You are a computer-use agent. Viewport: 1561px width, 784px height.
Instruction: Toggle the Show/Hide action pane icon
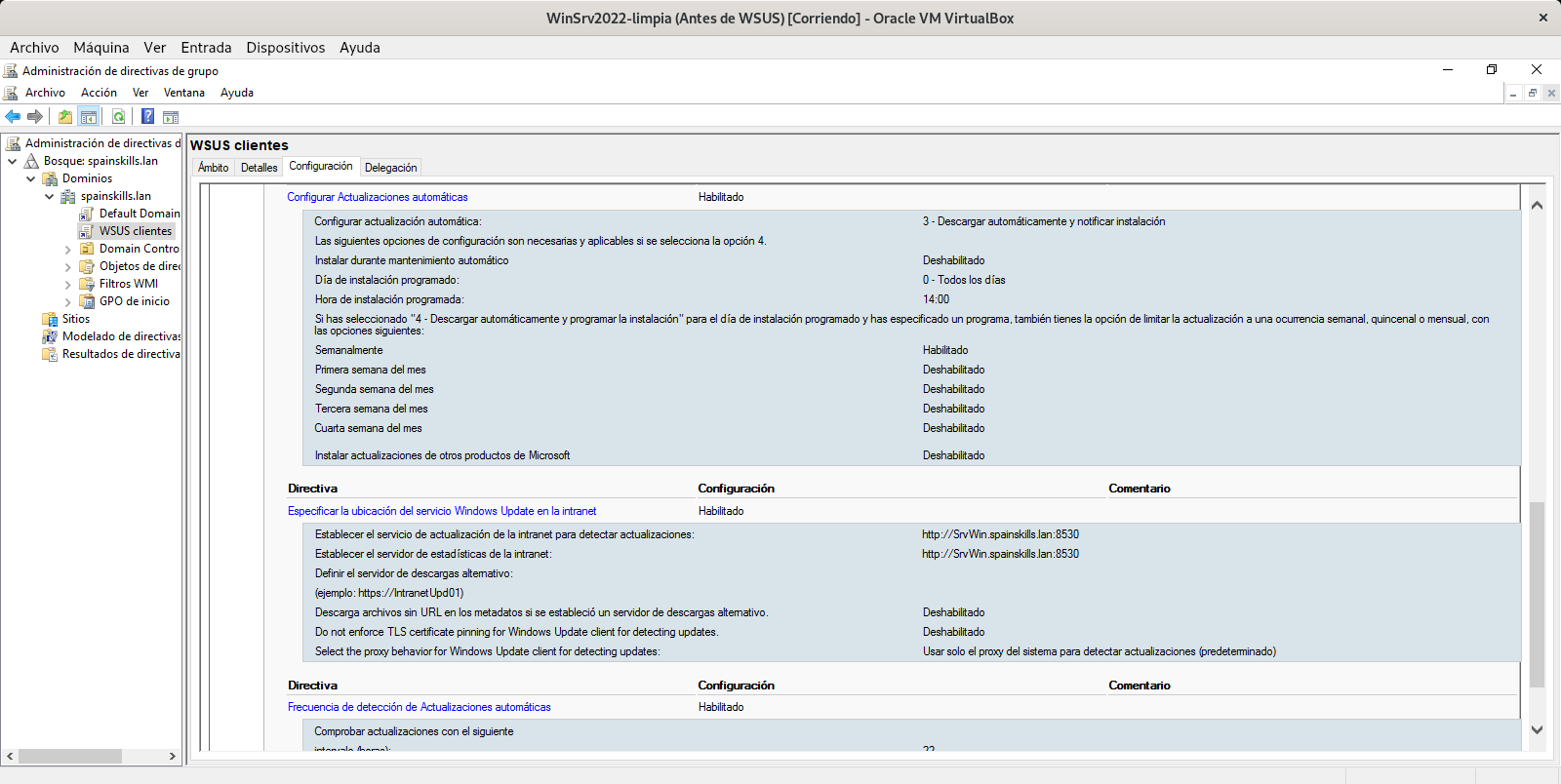pyautogui.click(x=171, y=117)
